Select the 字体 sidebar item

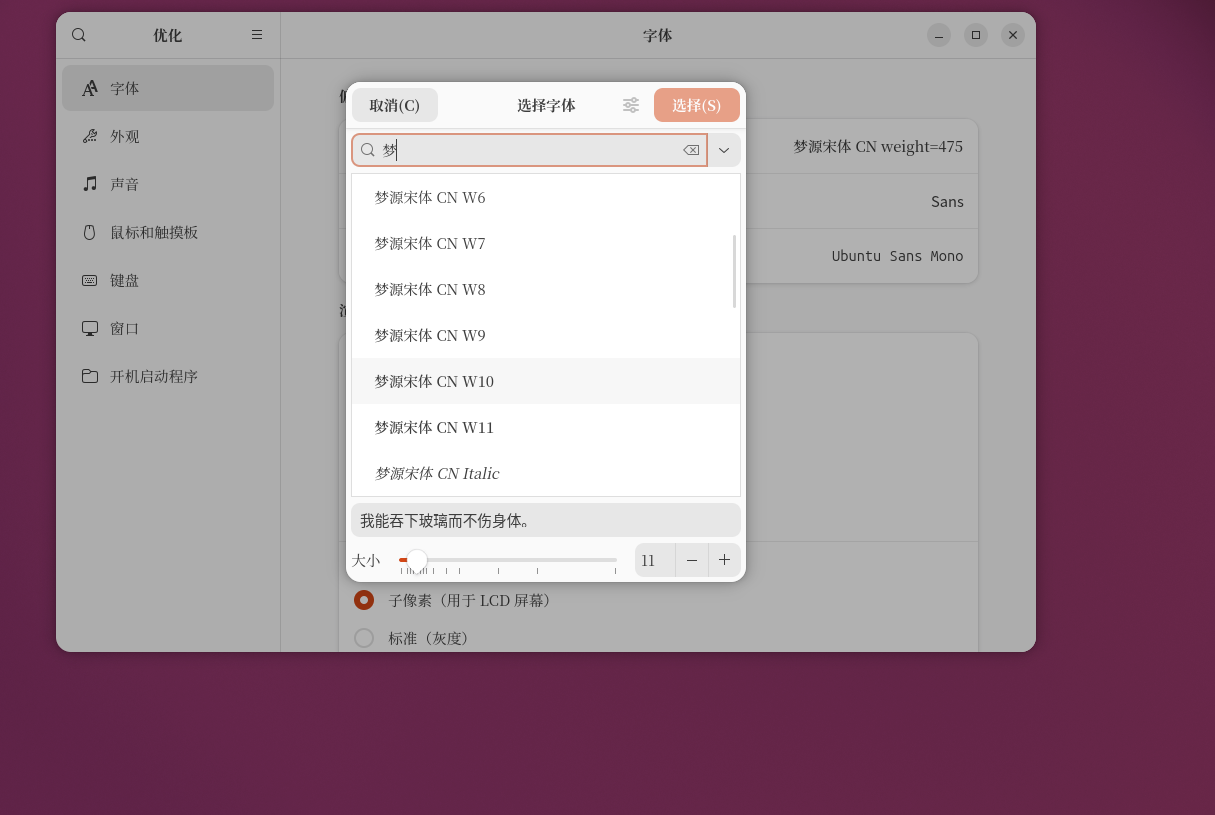(168, 88)
